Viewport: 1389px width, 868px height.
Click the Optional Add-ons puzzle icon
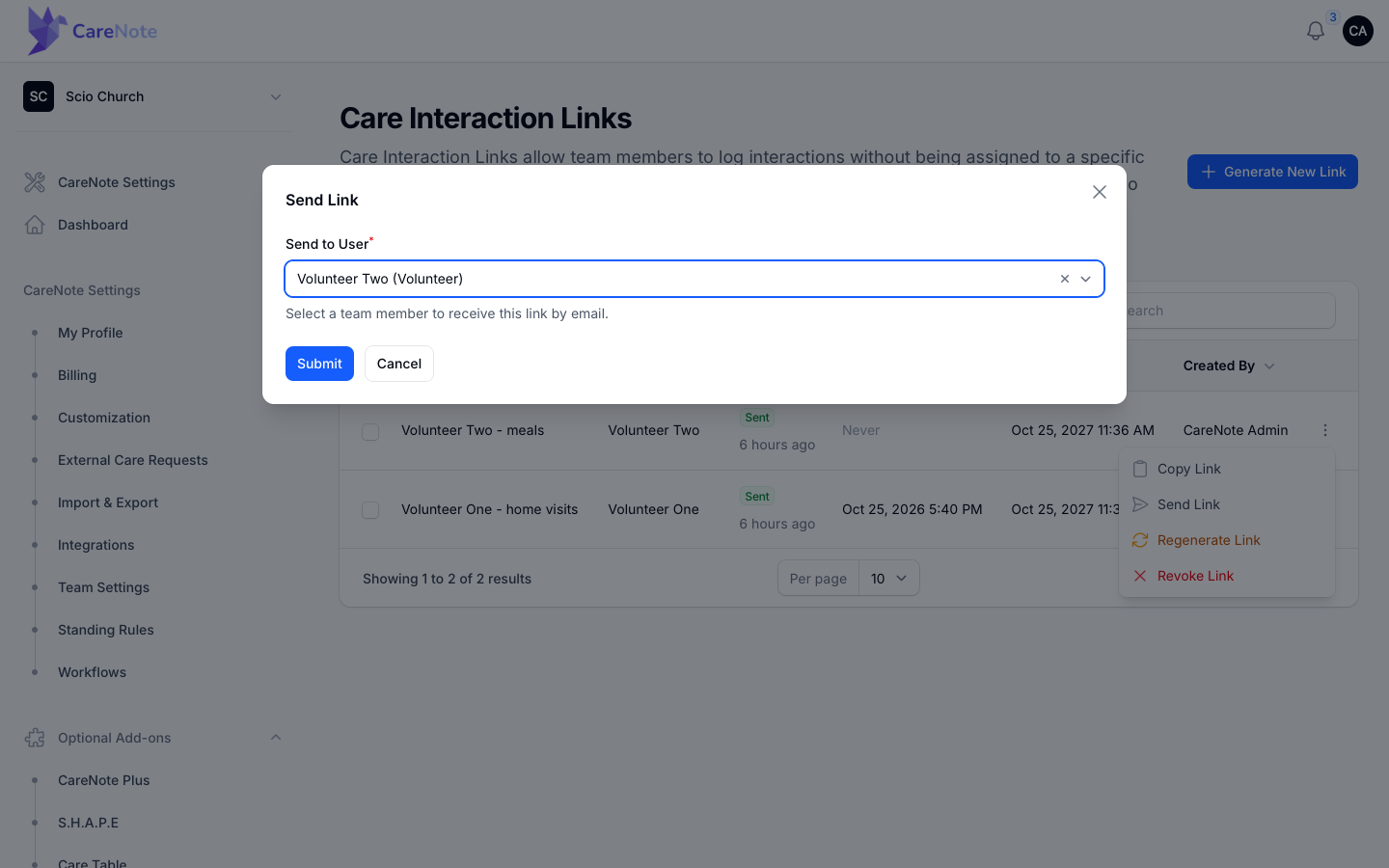(x=35, y=738)
